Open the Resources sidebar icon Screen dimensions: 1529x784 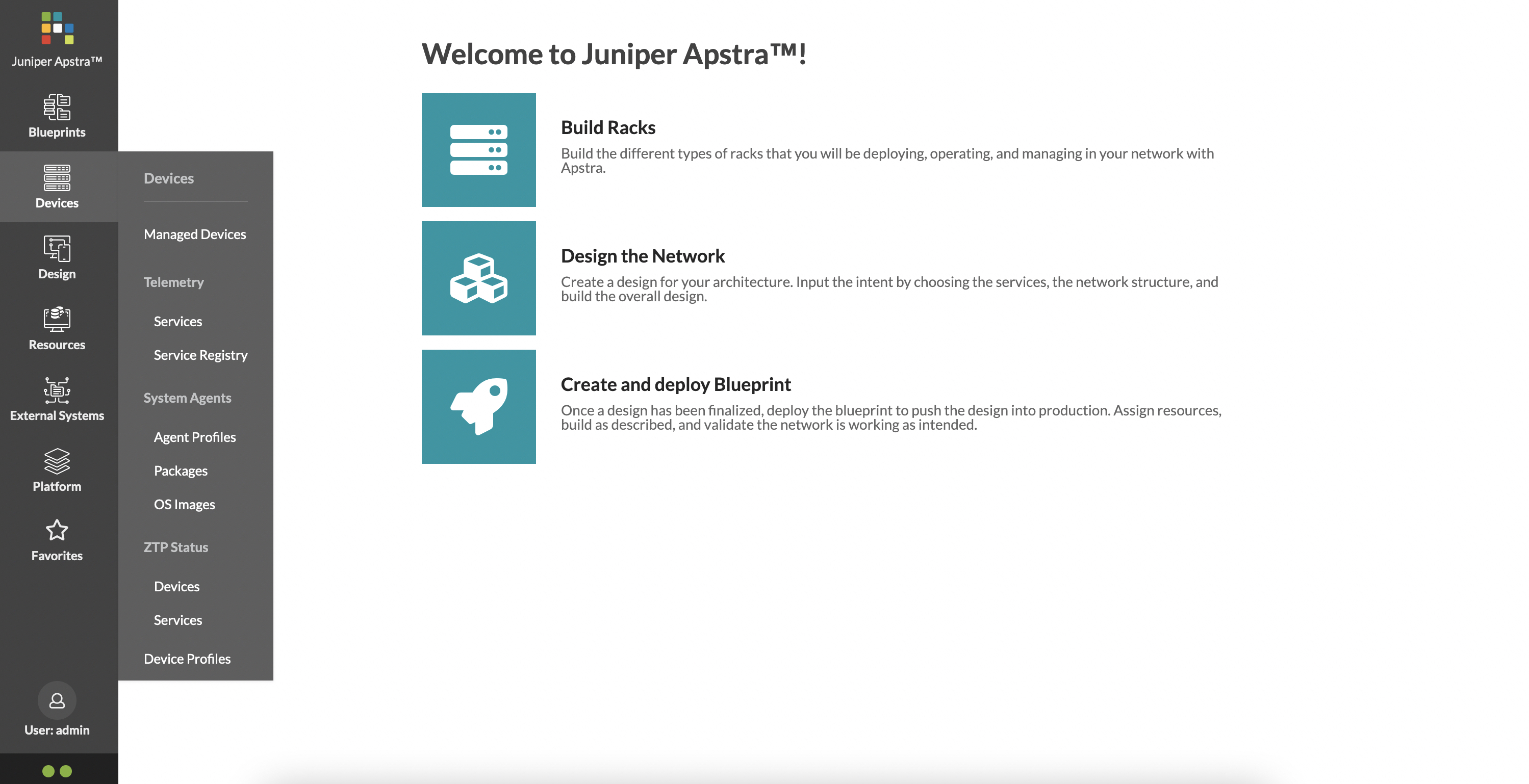coord(57,319)
